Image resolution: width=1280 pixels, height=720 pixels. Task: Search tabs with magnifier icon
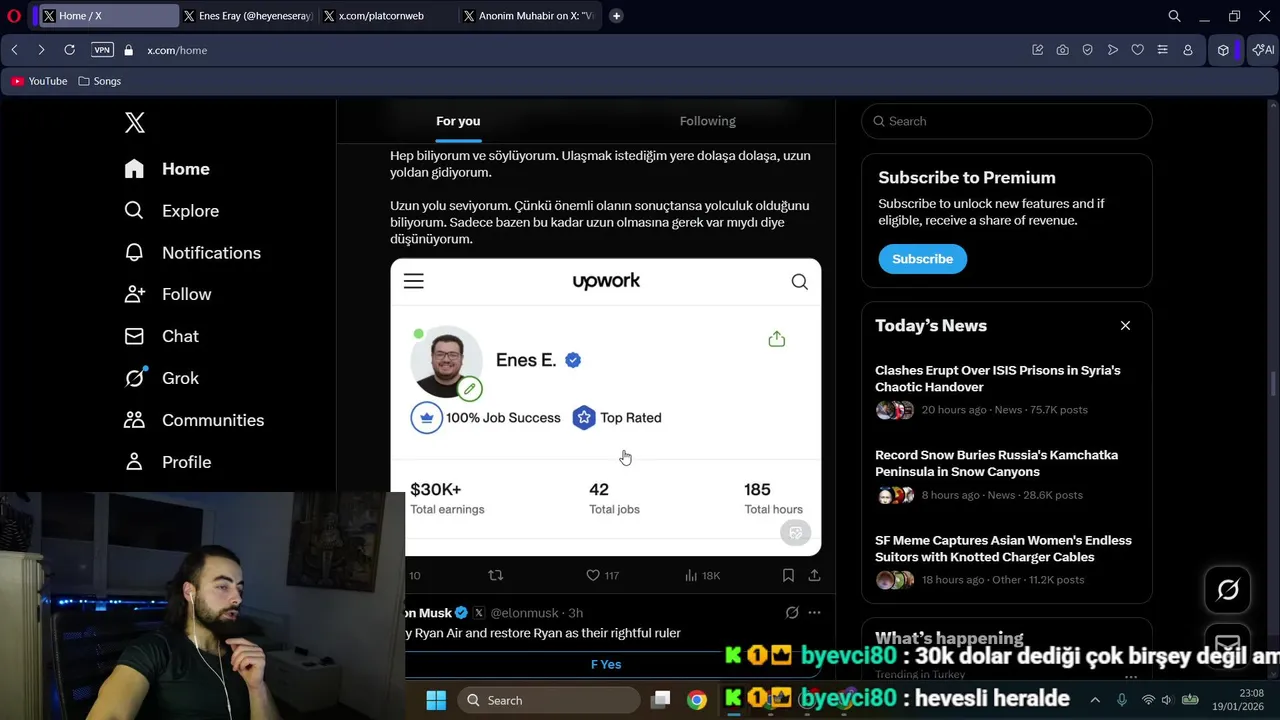1174,16
